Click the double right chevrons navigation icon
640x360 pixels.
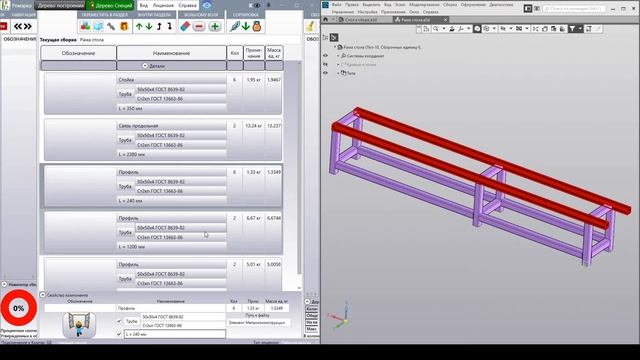pos(28,26)
